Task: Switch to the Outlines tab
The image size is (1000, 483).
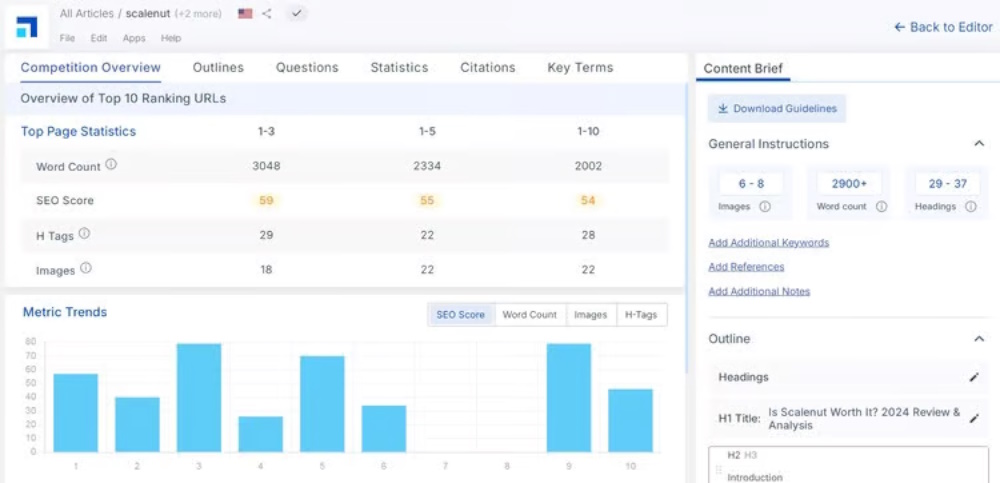Action: pos(218,68)
